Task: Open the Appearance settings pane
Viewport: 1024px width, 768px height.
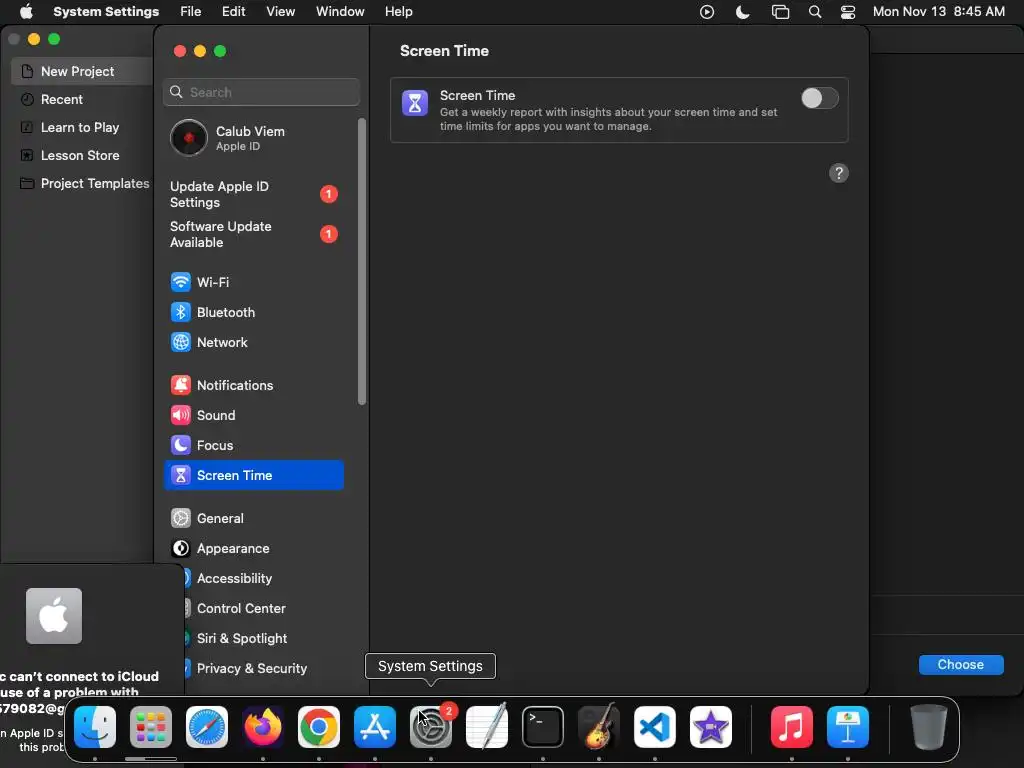Action: tap(253, 549)
